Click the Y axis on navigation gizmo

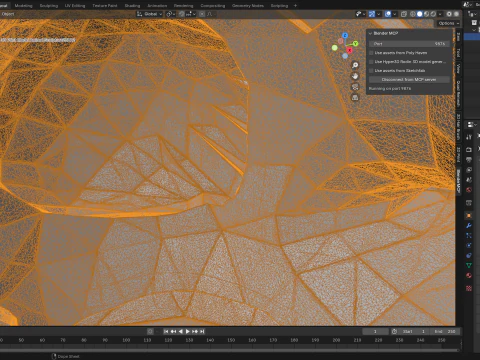pos(355,44)
